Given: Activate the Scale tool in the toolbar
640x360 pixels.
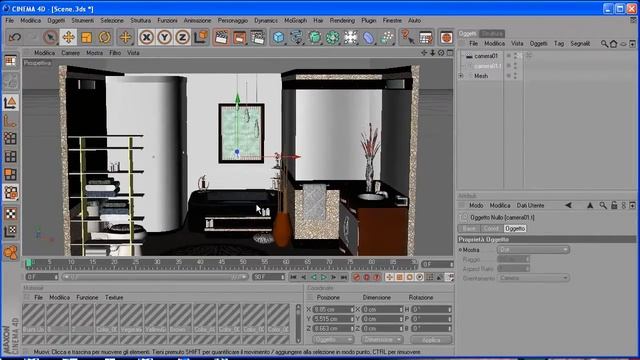Looking at the screenshot, I should click(86, 37).
